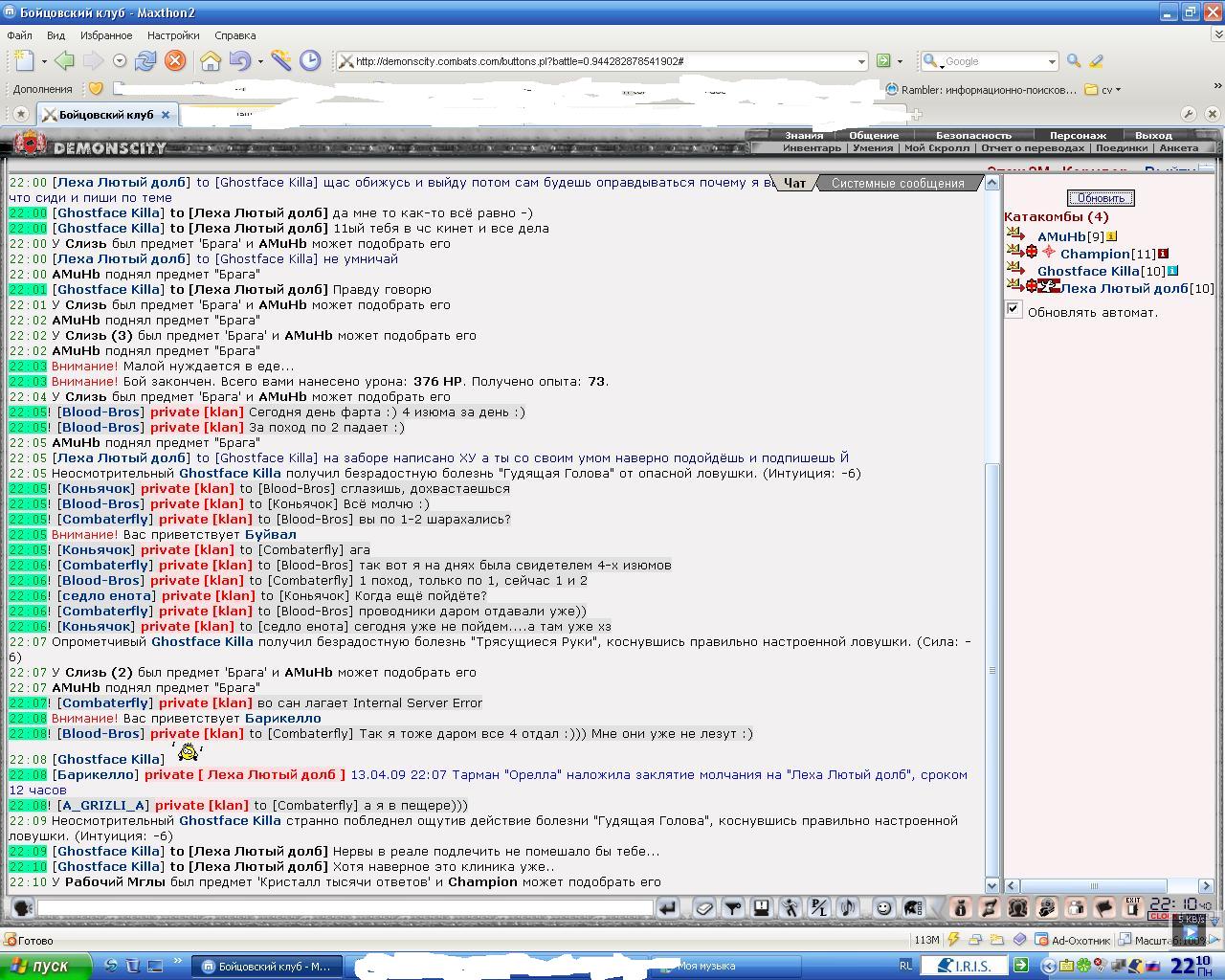Switch to the Чат tab
The image size is (1225, 980).
coord(794,183)
